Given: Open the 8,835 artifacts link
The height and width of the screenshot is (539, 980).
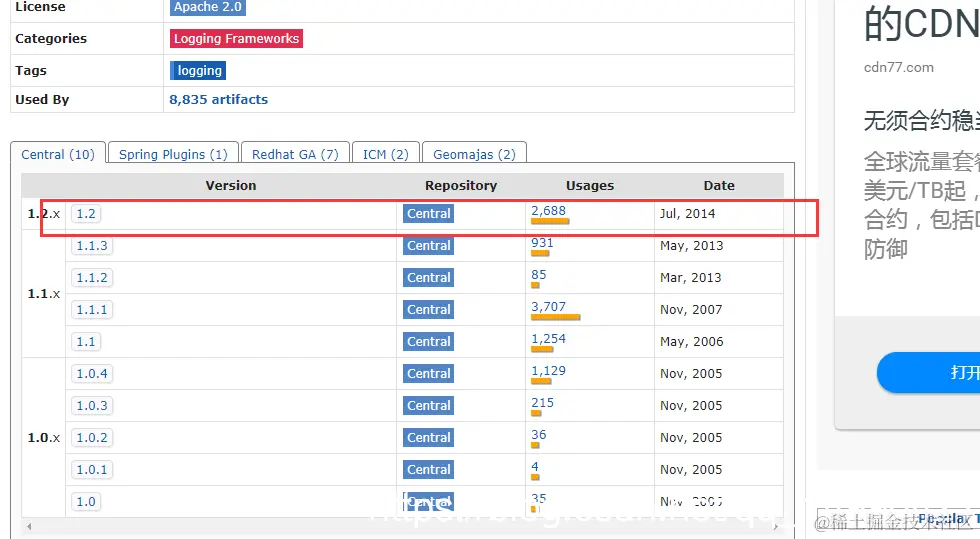Looking at the screenshot, I should pyautogui.click(x=218, y=99).
